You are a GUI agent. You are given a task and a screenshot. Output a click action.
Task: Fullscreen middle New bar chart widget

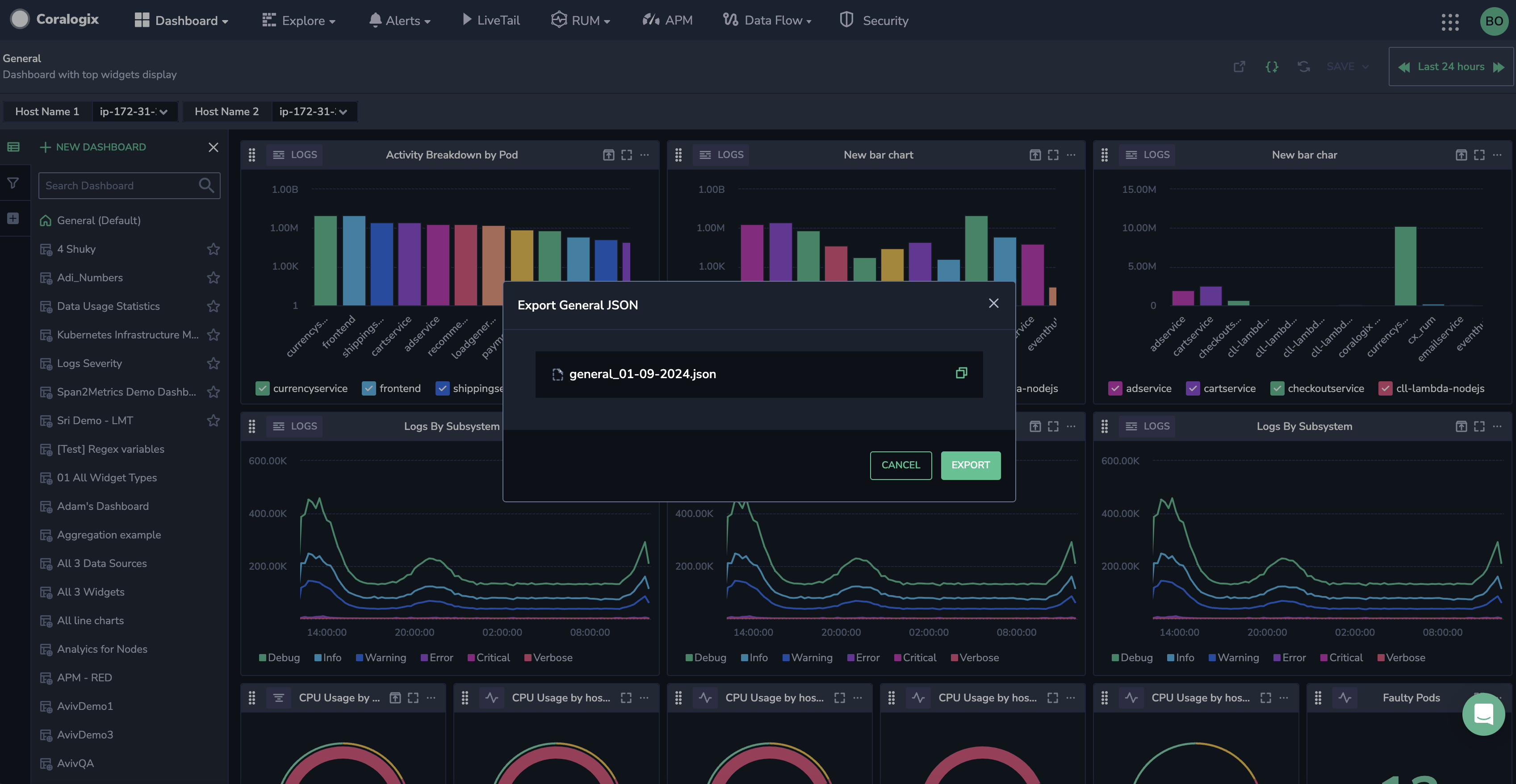pos(1053,154)
